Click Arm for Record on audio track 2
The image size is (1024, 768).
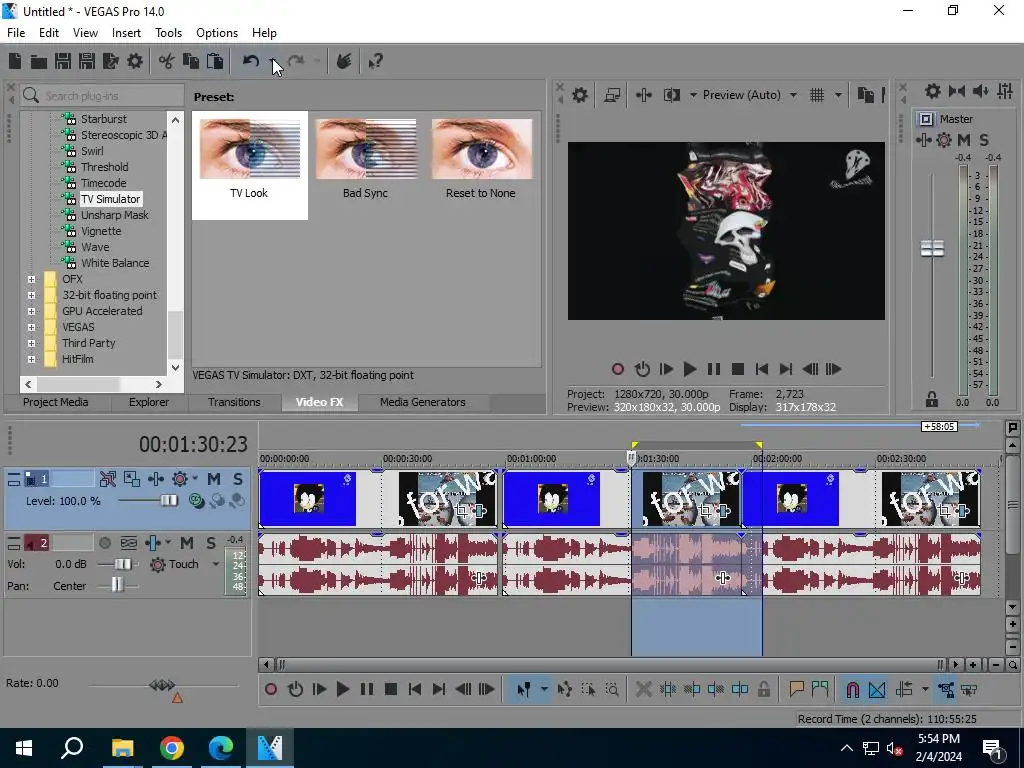[x=104, y=543]
